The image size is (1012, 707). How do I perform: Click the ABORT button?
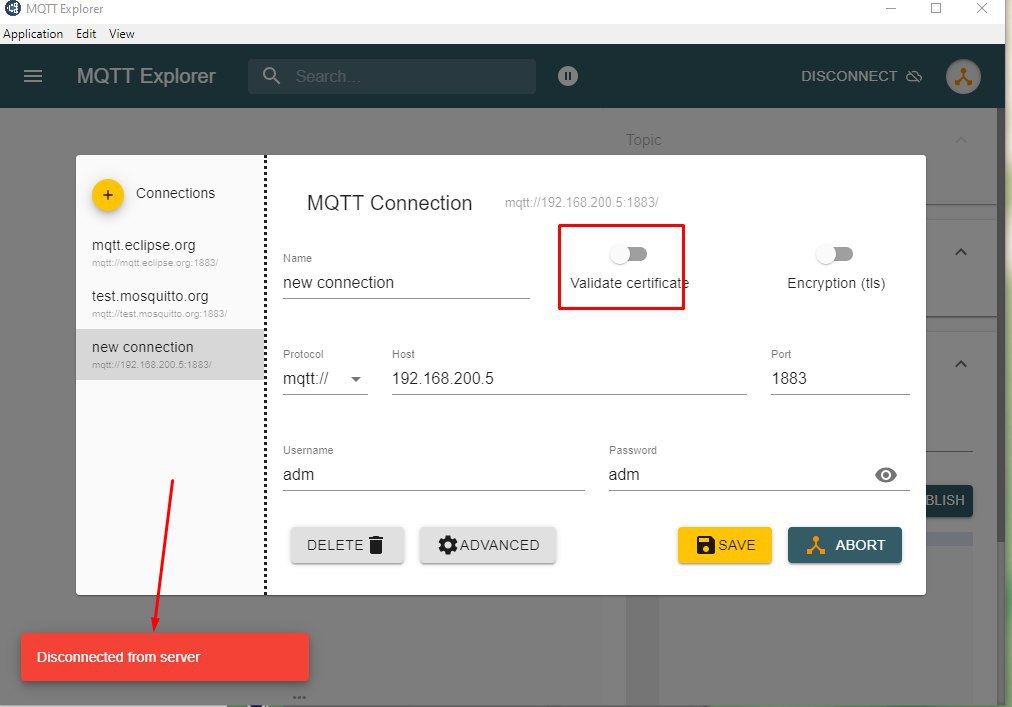(844, 545)
